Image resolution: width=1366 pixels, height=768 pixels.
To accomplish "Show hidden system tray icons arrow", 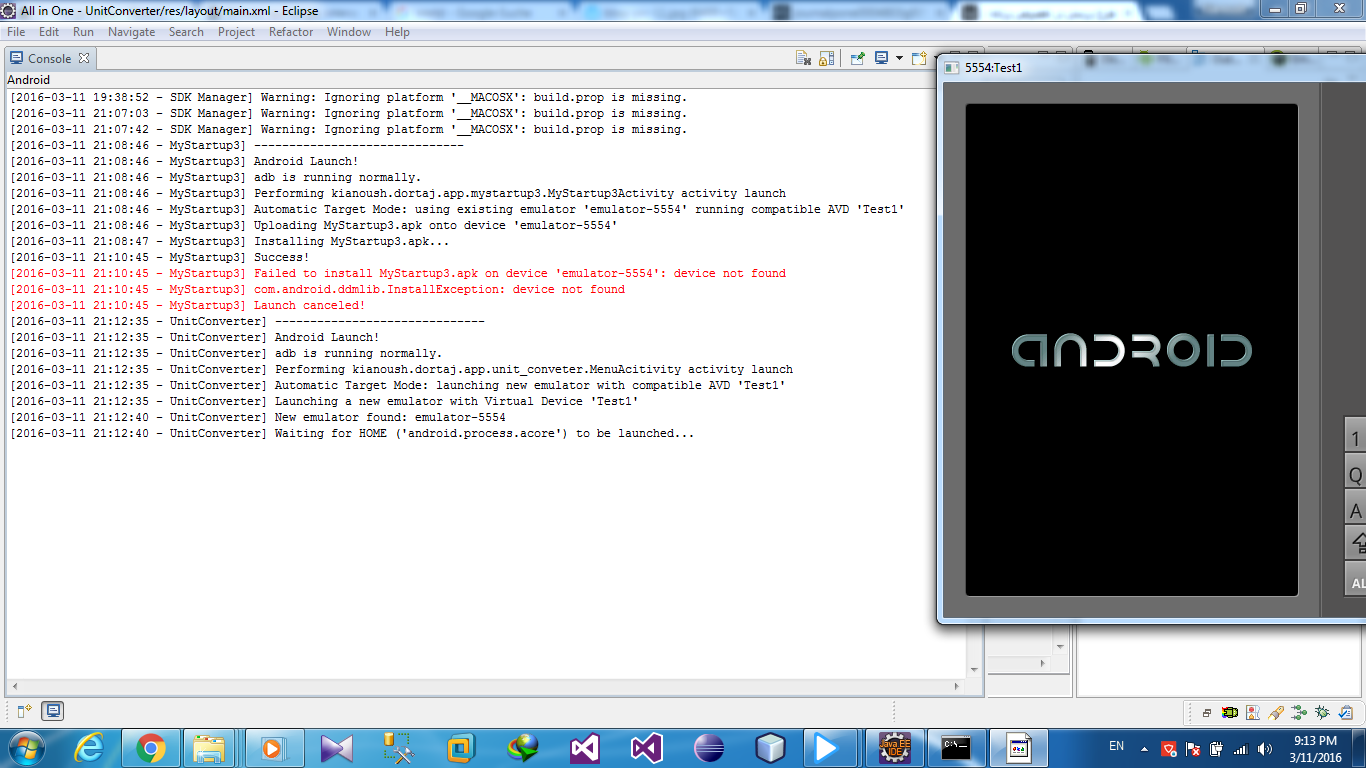I will pyautogui.click(x=1144, y=748).
